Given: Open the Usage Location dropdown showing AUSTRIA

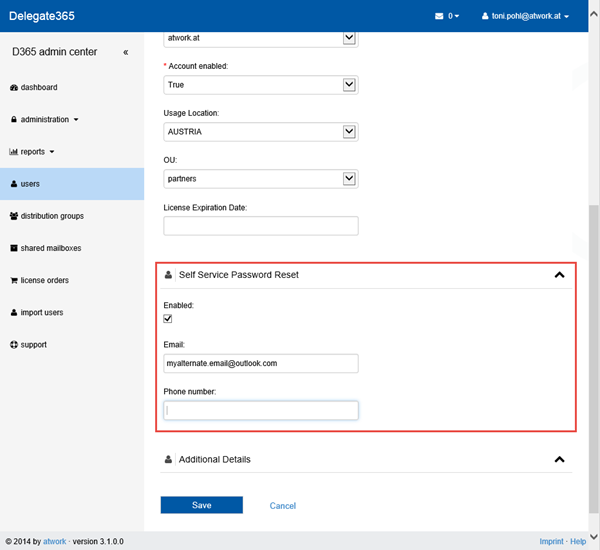Looking at the screenshot, I should [x=349, y=132].
